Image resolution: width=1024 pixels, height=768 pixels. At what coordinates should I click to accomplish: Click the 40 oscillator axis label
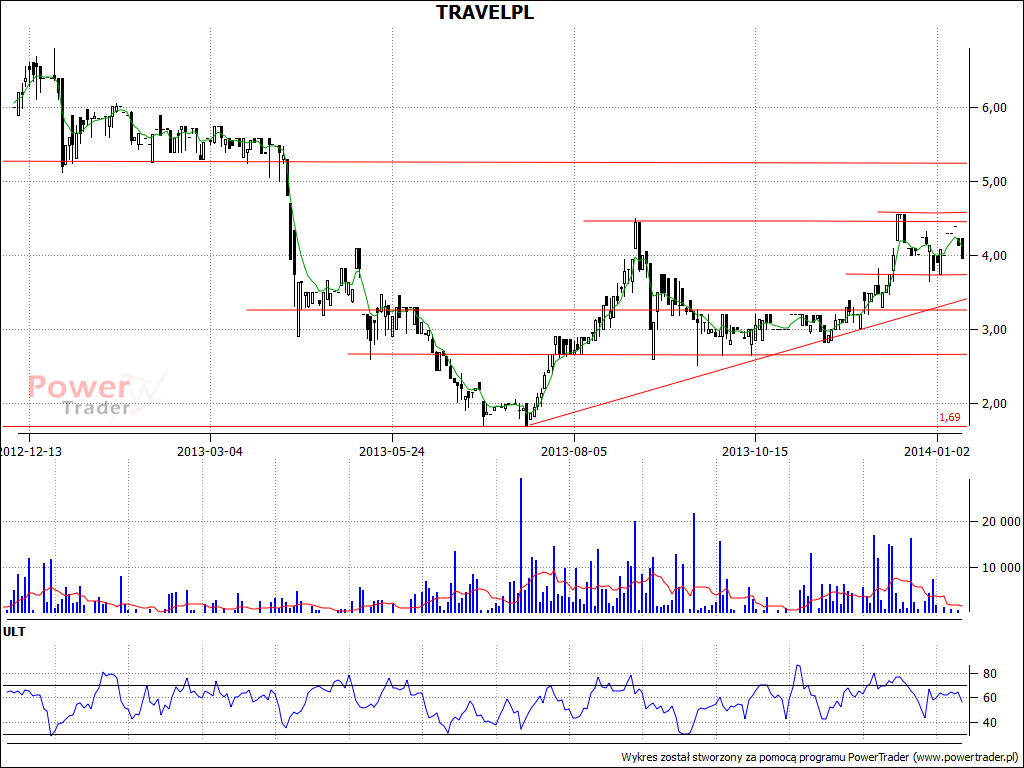[x=989, y=723]
